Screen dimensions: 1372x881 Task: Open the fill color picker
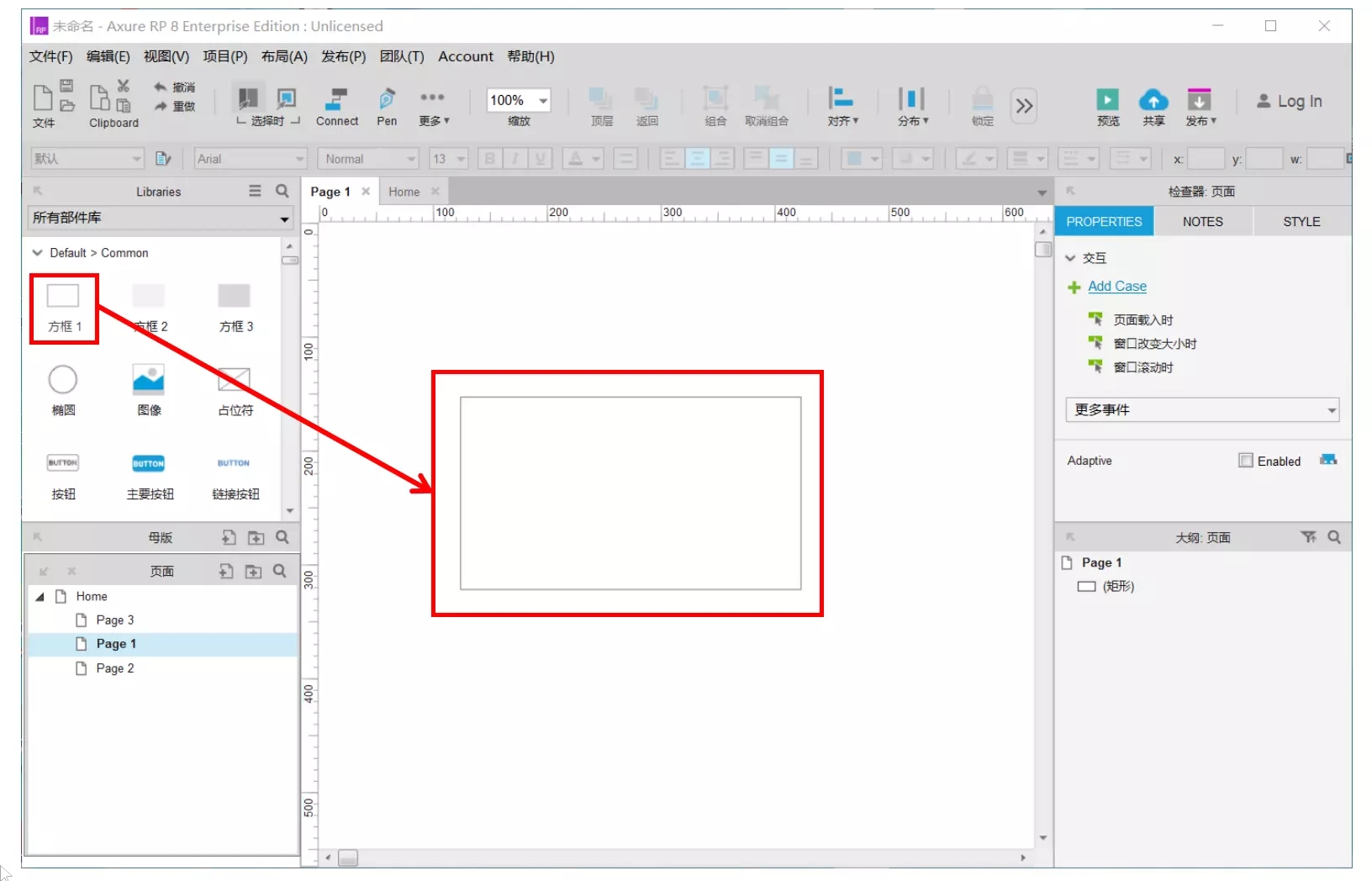(x=862, y=159)
